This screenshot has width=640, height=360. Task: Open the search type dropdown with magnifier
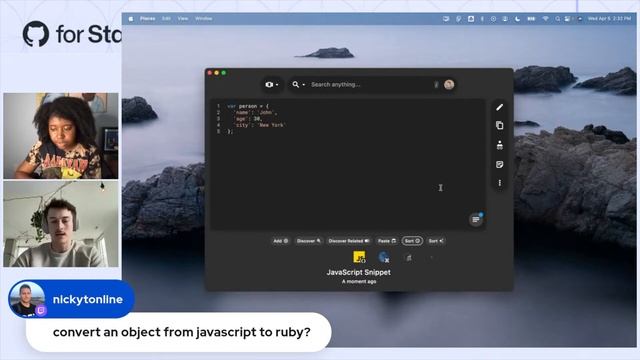pos(298,84)
